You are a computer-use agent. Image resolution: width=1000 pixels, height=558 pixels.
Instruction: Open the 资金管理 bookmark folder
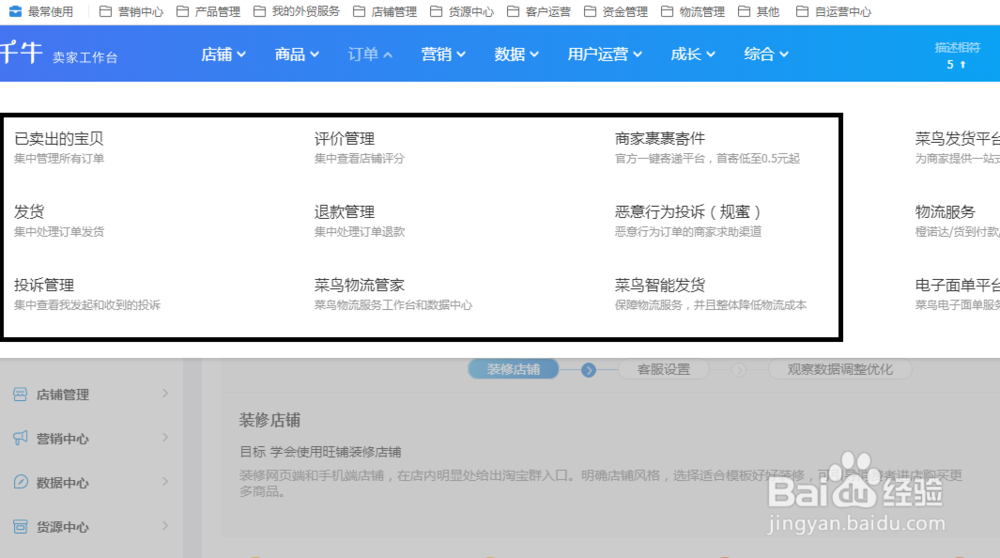tap(615, 11)
